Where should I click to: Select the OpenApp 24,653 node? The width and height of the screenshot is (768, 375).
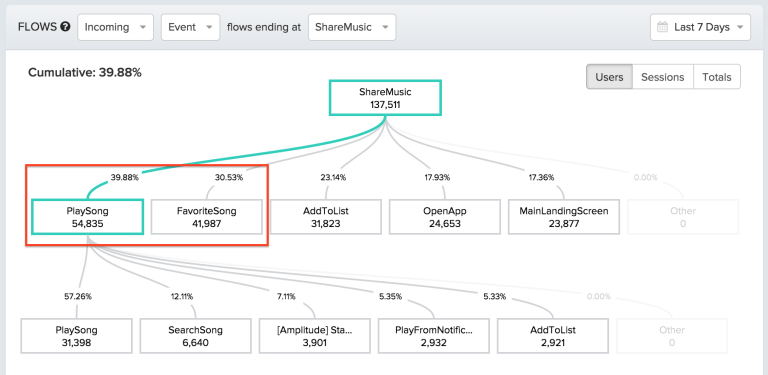(445, 217)
